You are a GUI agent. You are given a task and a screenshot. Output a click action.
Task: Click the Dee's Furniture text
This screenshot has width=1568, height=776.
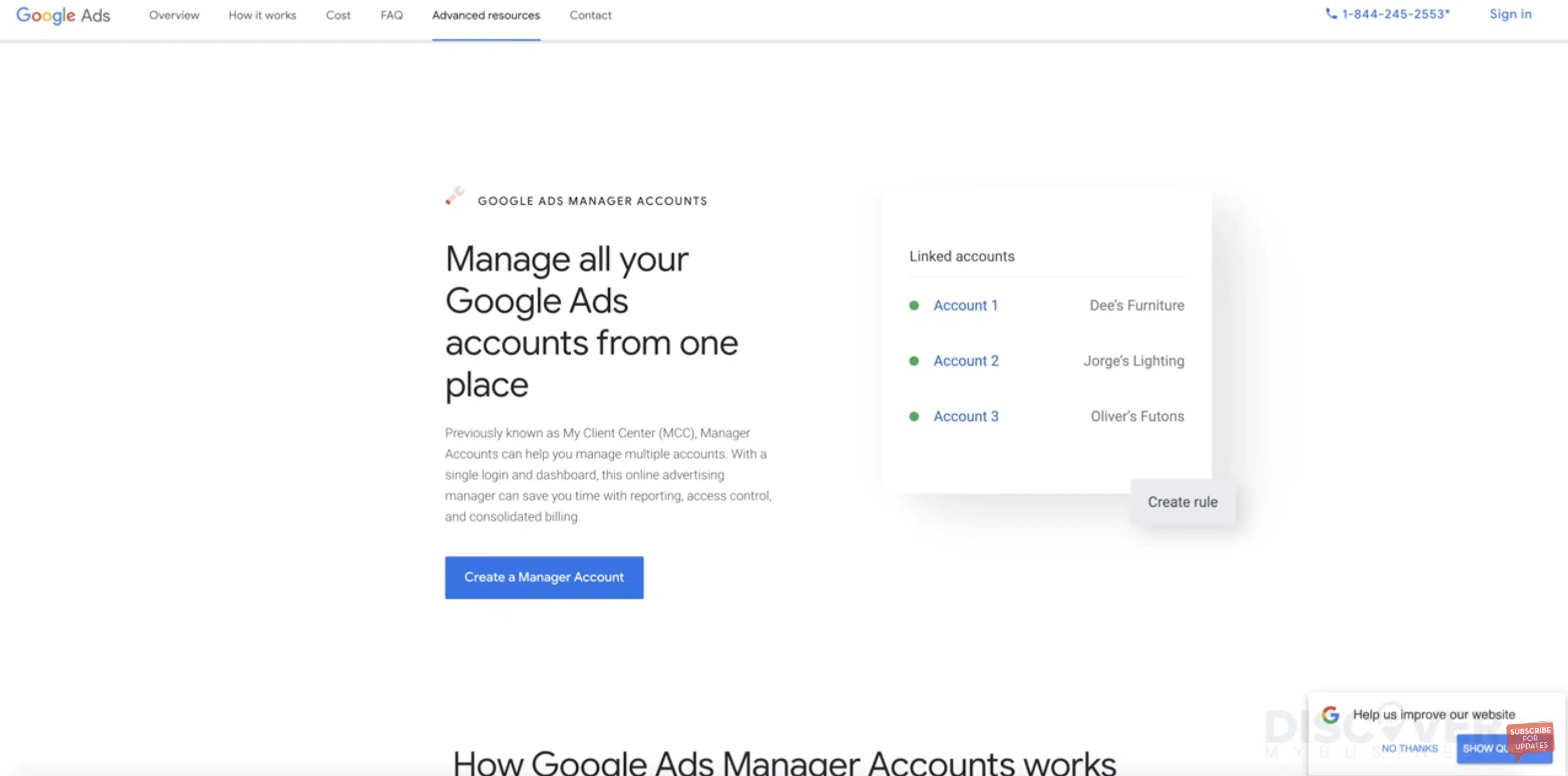tap(1137, 306)
